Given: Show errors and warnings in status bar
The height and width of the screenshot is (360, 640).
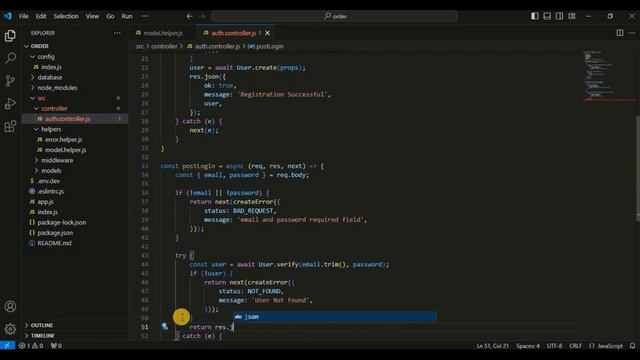Looking at the screenshot, I should 31,346.
